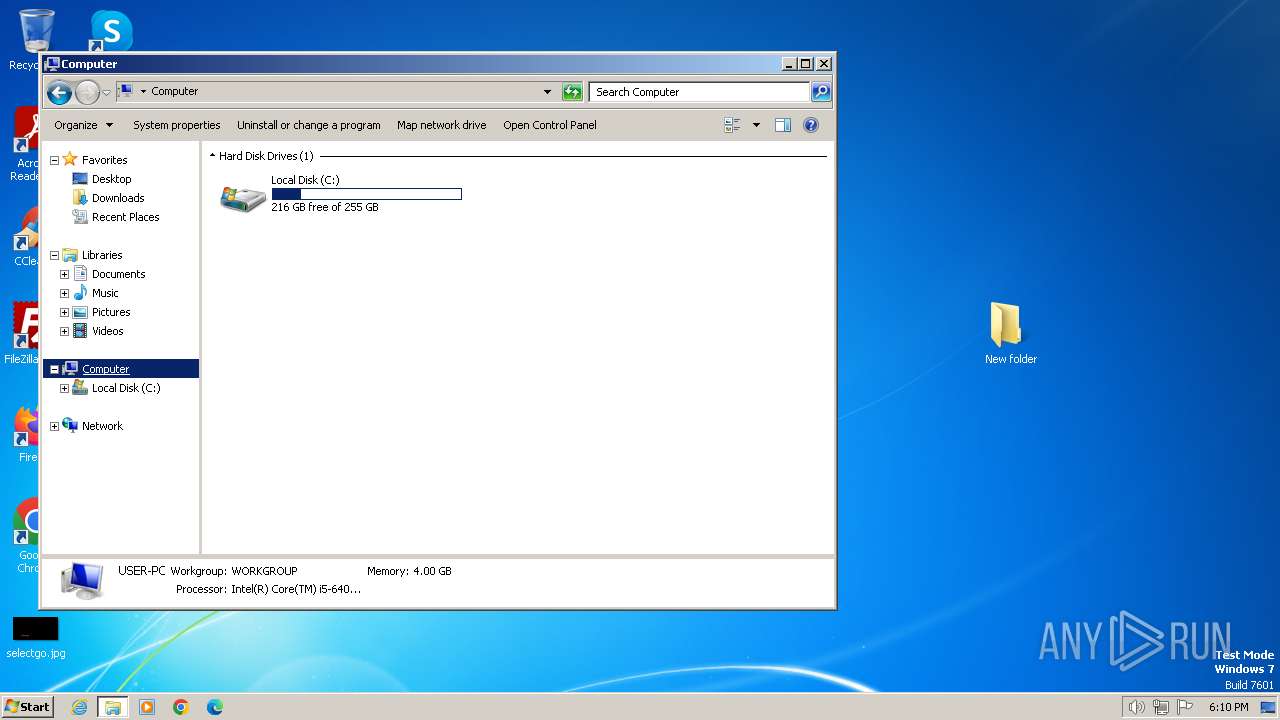Maximize the Computer window
The height and width of the screenshot is (720, 1280).
point(806,63)
